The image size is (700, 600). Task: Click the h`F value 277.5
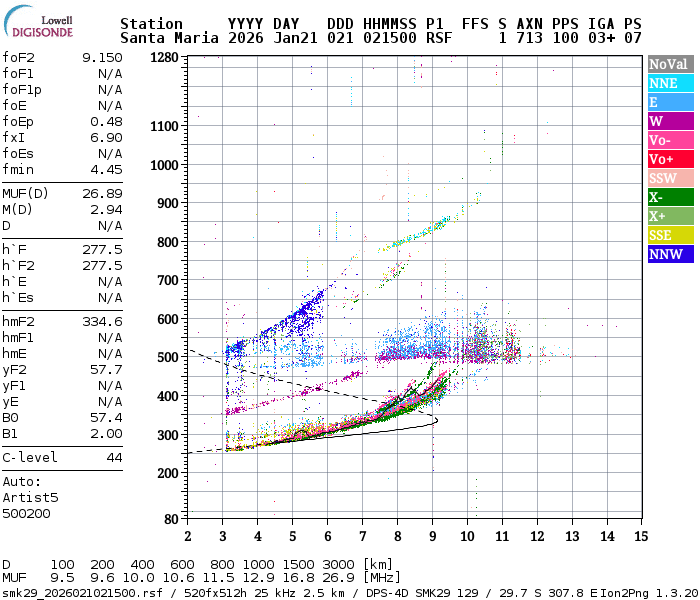coord(102,250)
